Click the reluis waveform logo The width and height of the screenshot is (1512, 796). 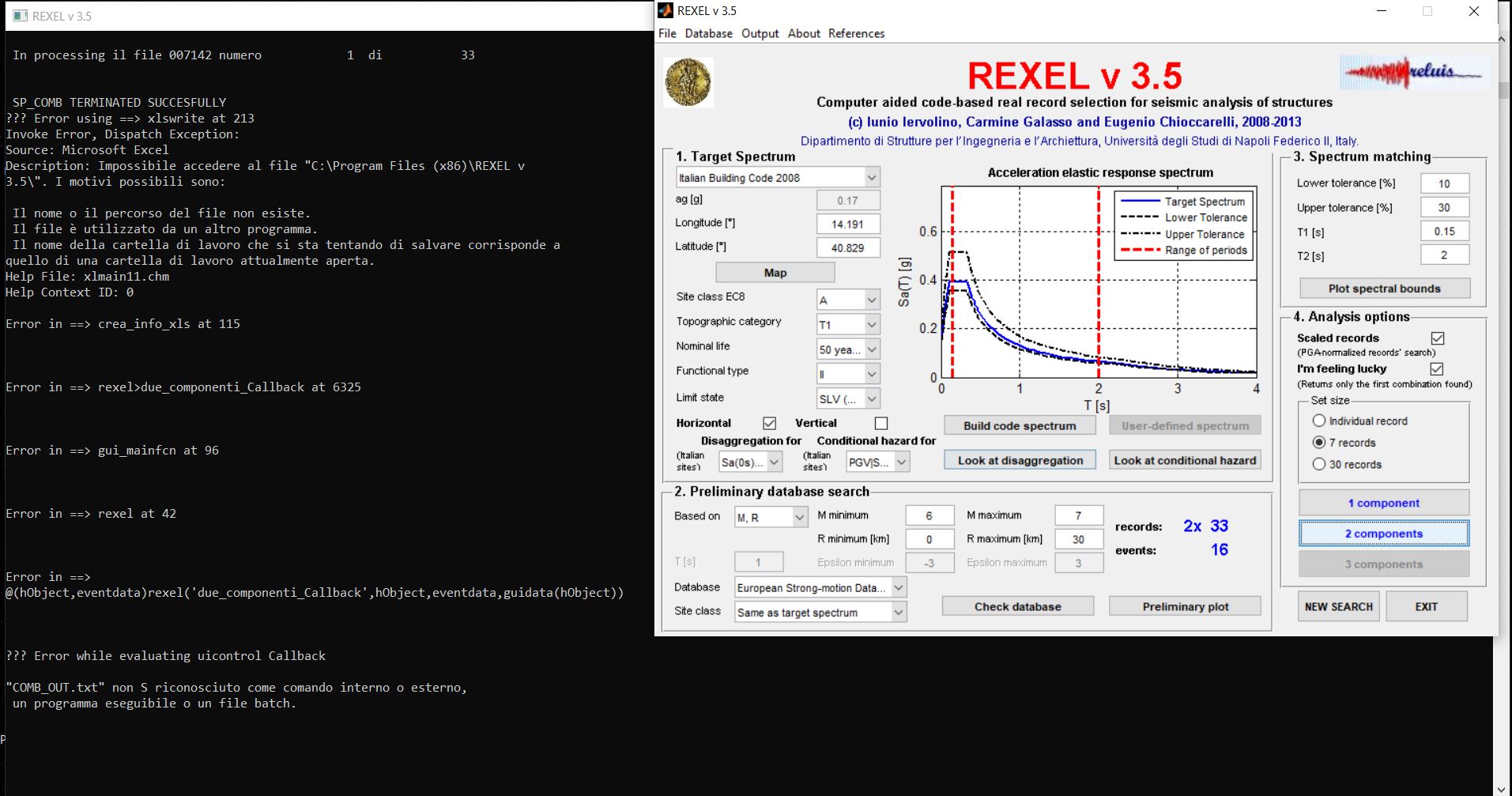click(x=1413, y=73)
